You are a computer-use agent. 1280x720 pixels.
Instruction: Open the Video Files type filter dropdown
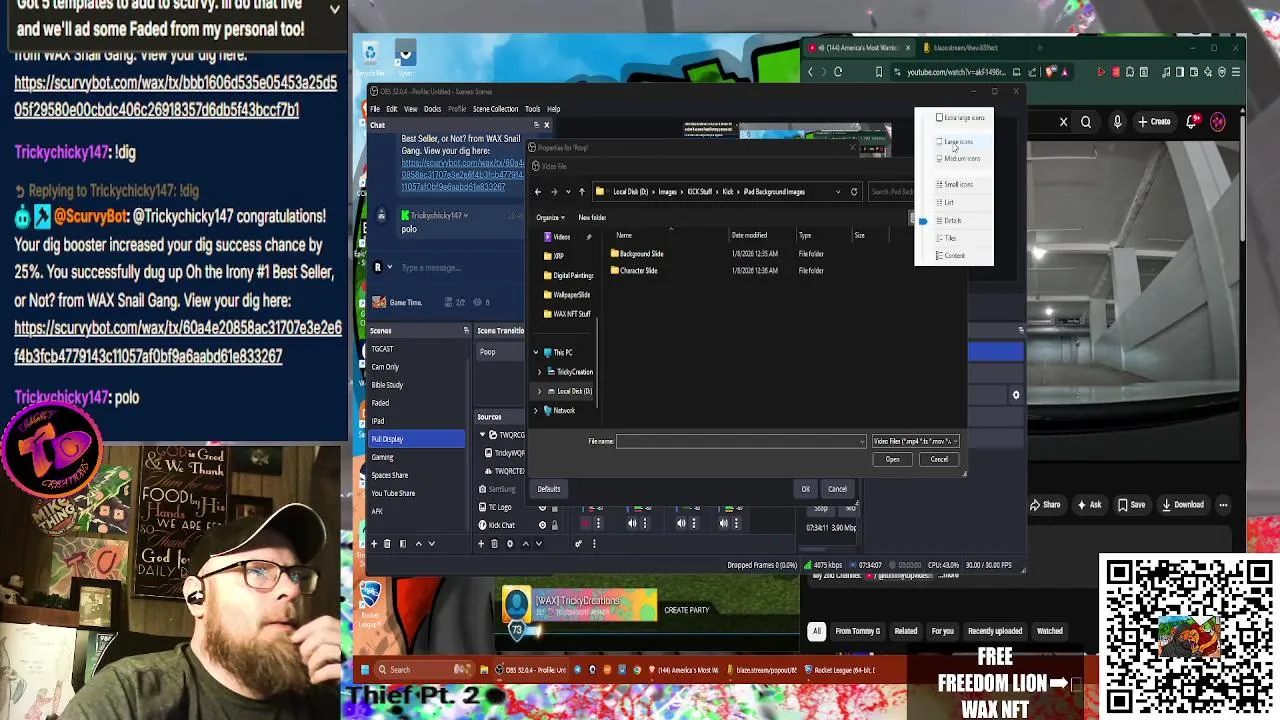click(915, 441)
